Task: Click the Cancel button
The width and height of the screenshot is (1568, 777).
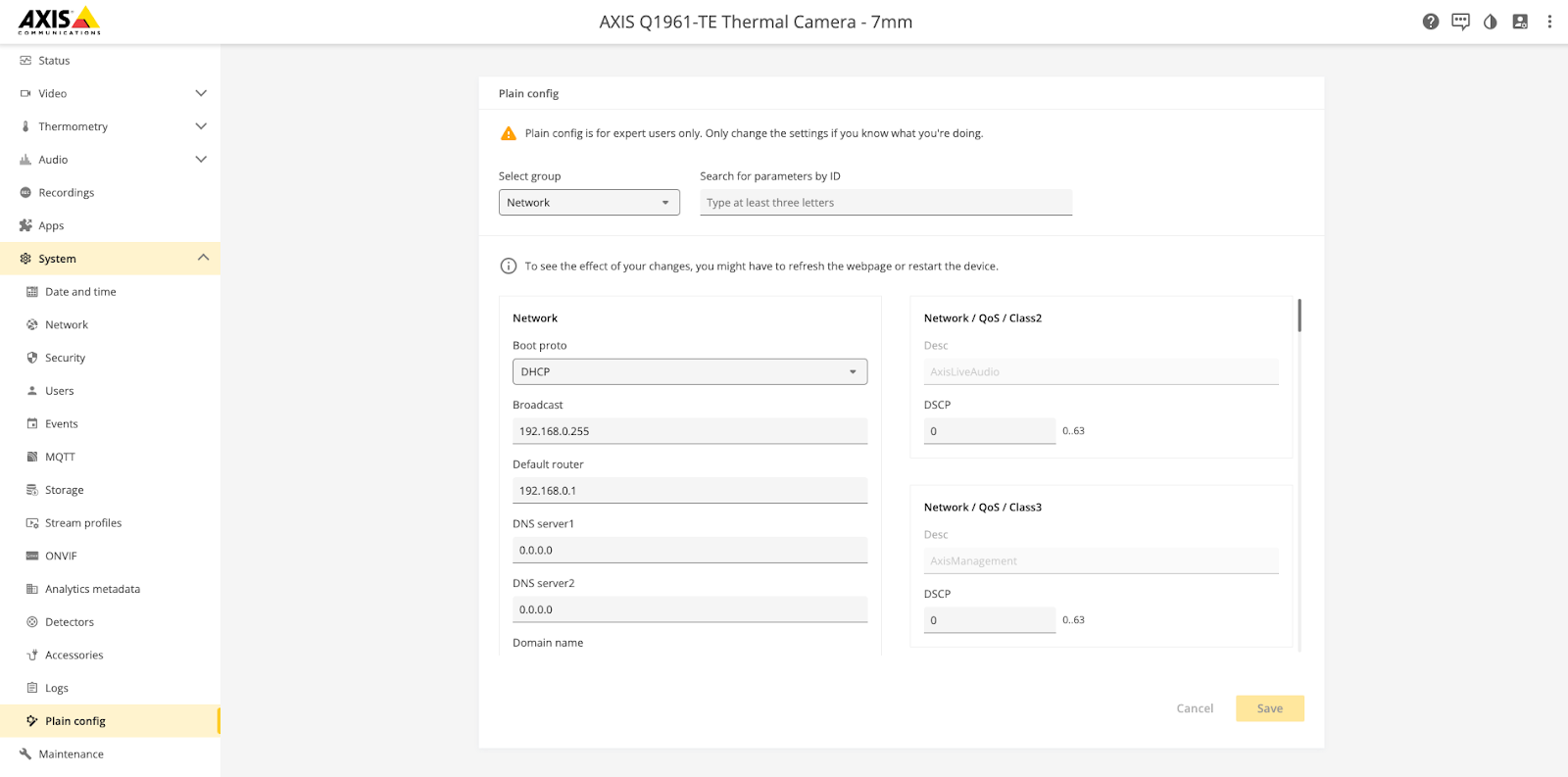Action: coord(1195,708)
